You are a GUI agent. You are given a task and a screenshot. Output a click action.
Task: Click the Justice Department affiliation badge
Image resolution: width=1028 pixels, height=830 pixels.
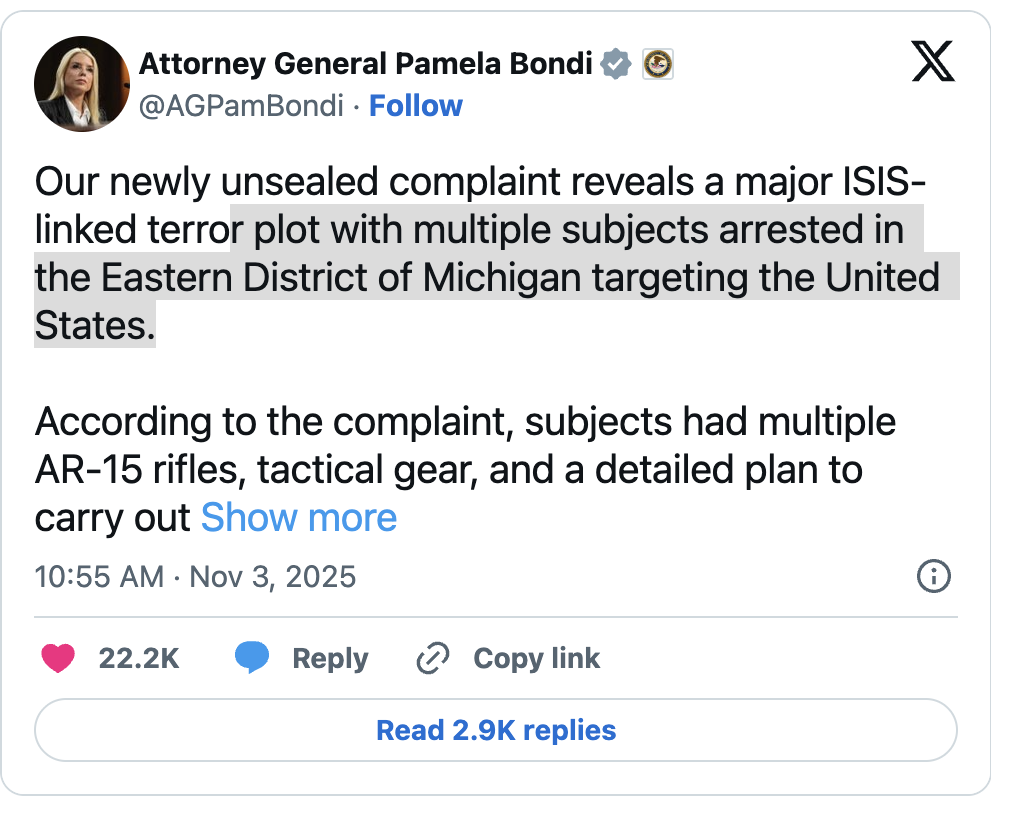pos(657,65)
